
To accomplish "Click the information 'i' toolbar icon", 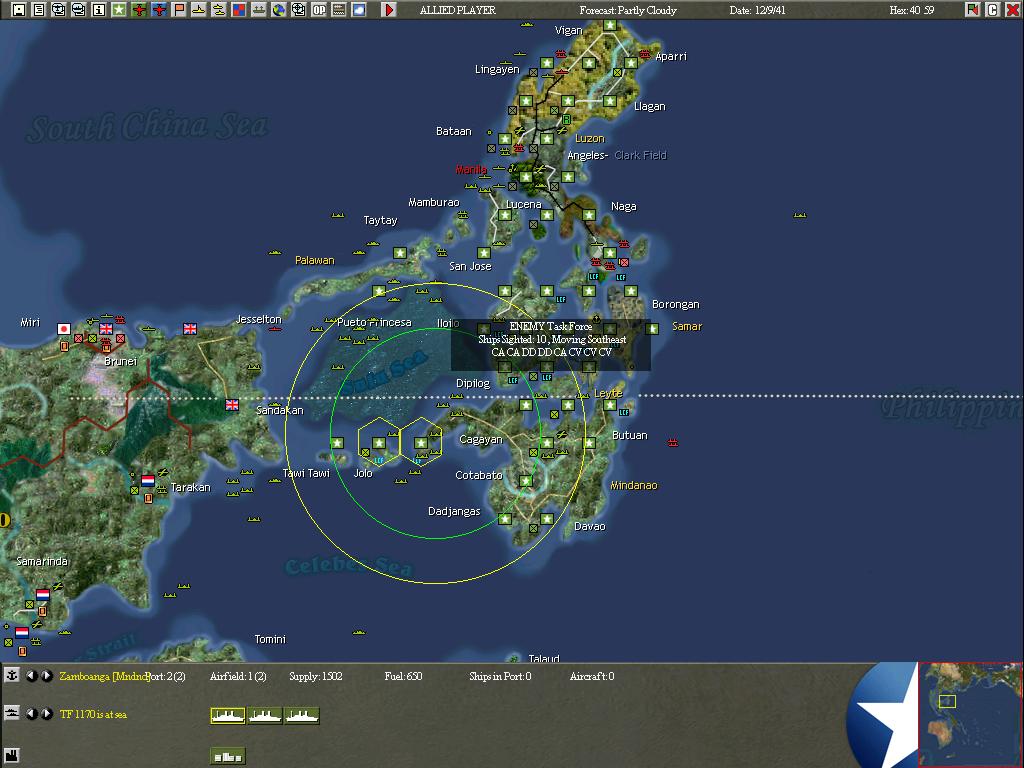I will [99, 10].
